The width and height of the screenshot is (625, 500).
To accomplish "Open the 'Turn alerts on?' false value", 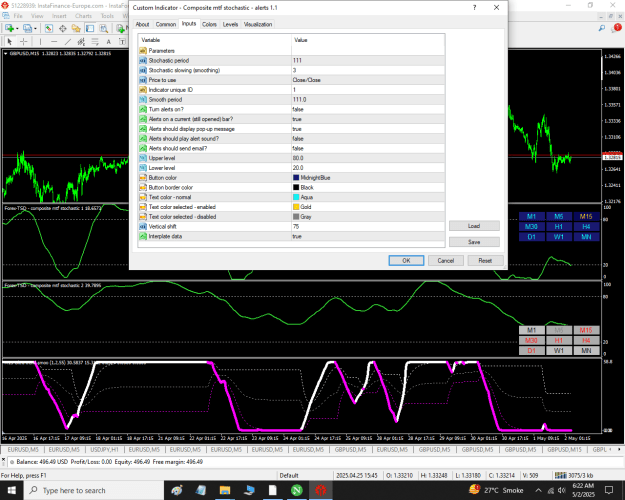I will [x=368, y=109].
